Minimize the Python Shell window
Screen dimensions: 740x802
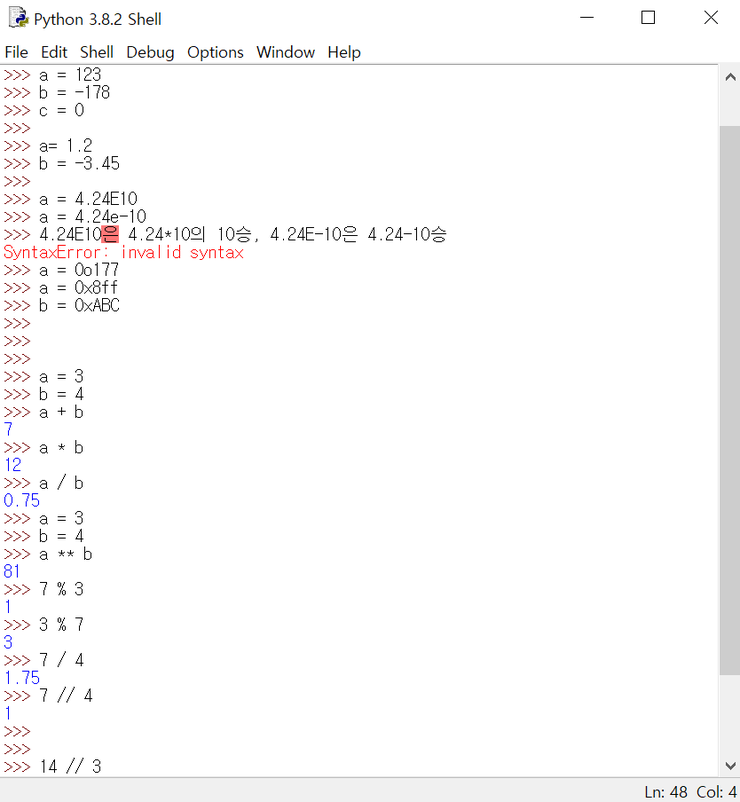(x=587, y=18)
